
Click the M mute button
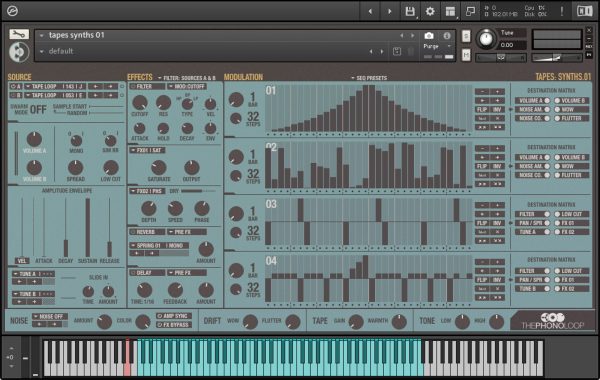466,55
